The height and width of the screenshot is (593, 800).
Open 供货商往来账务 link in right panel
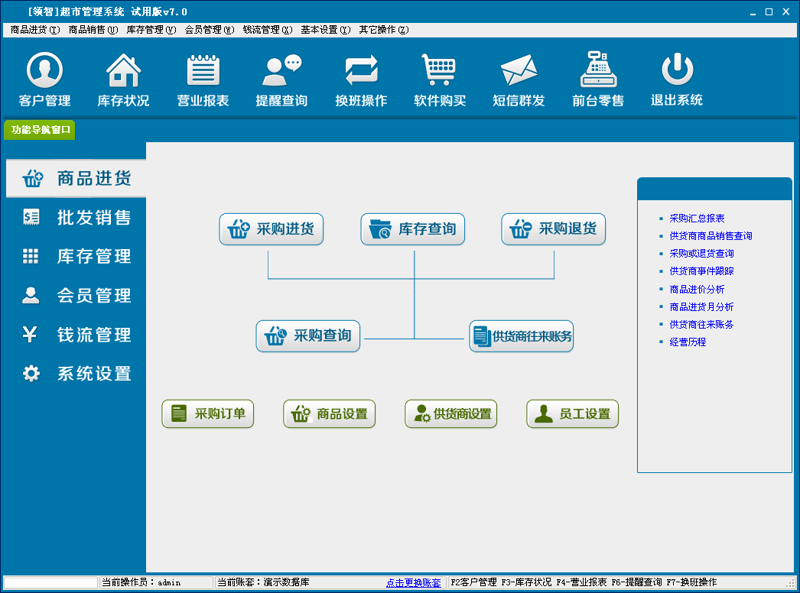click(x=702, y=325)
